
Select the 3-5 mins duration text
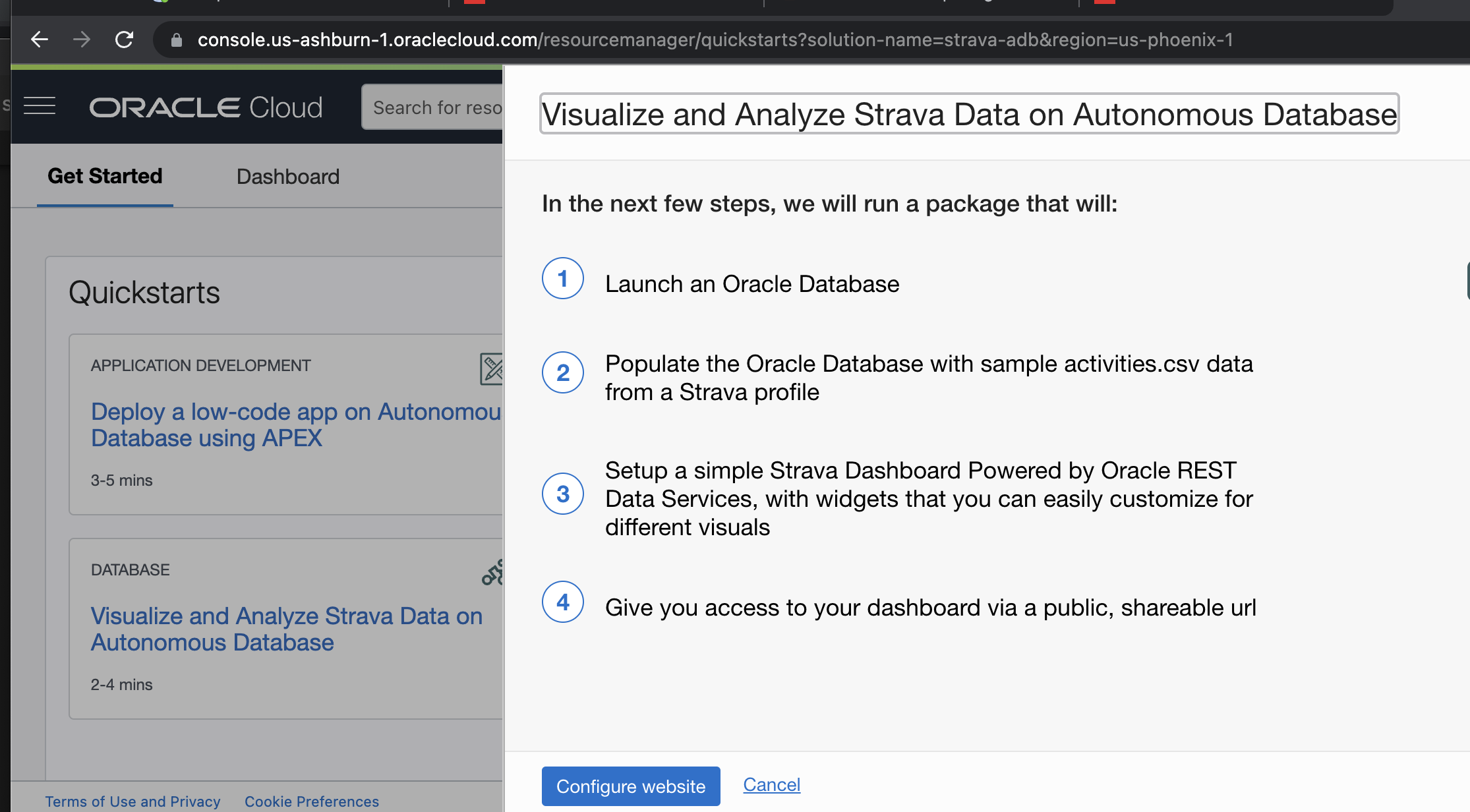(x=122, y=480)
